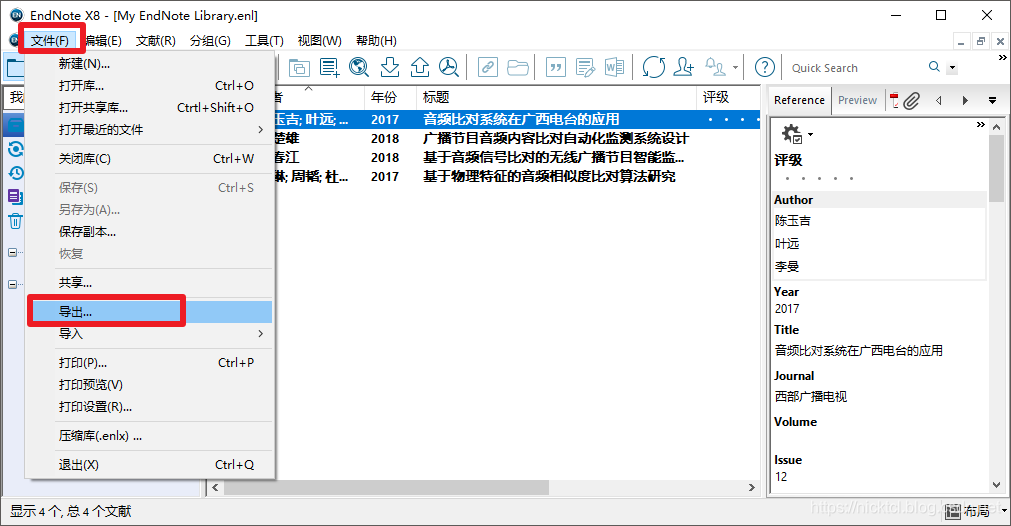The width and height of the screenshot is (1011, 526).
Task: Choose 保存副本... menu entry
Action: 150,231
